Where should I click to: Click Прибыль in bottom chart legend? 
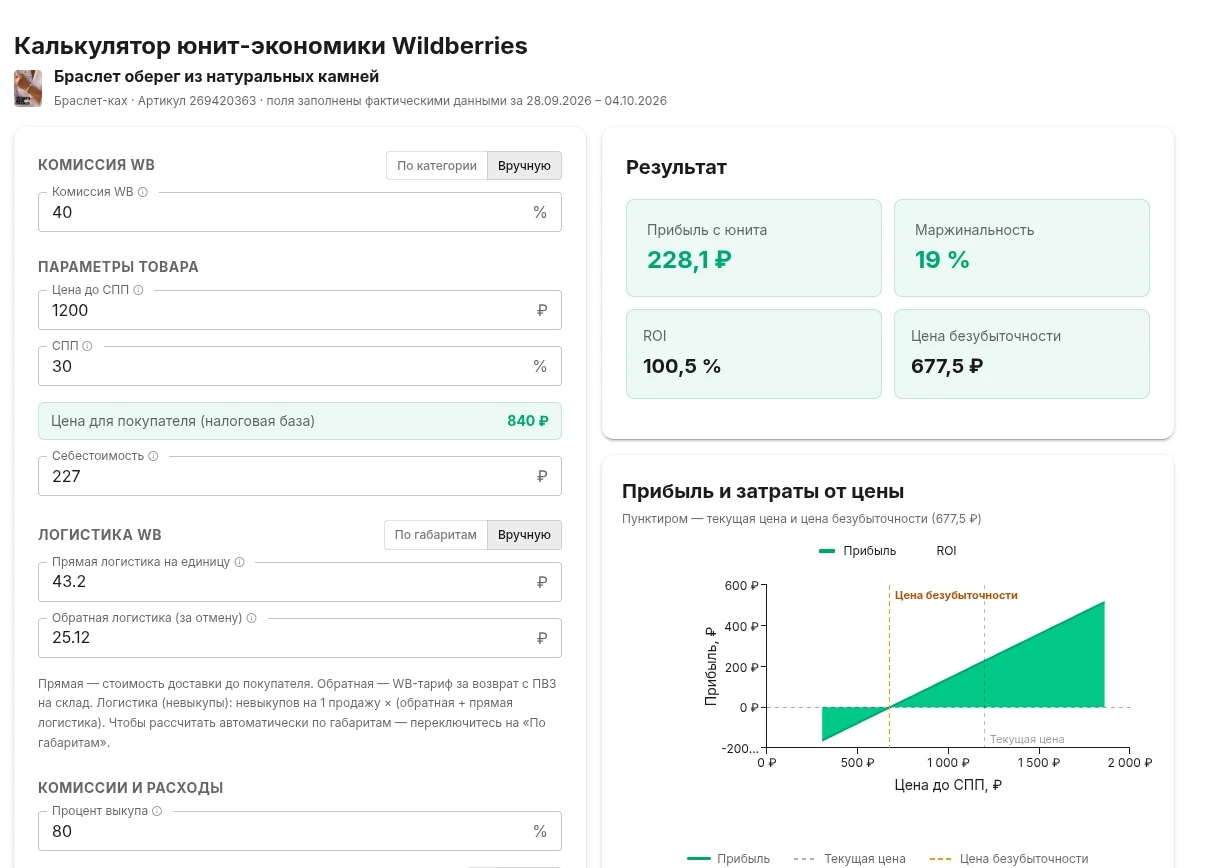point(729,858)
